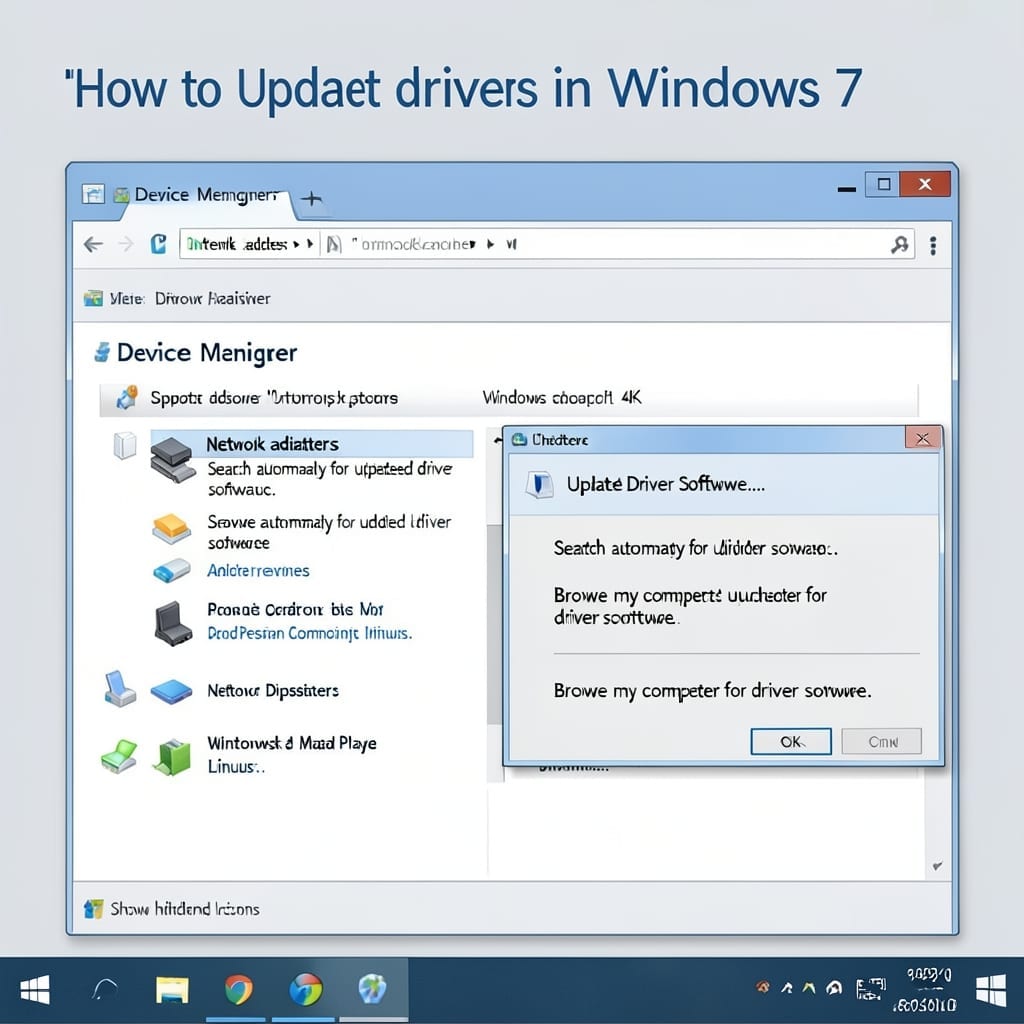The width and height of the screenshot is (1024, 1024).
Task: Choose Browe my competer for driver sorwve
Action: [x=712, y=691]
